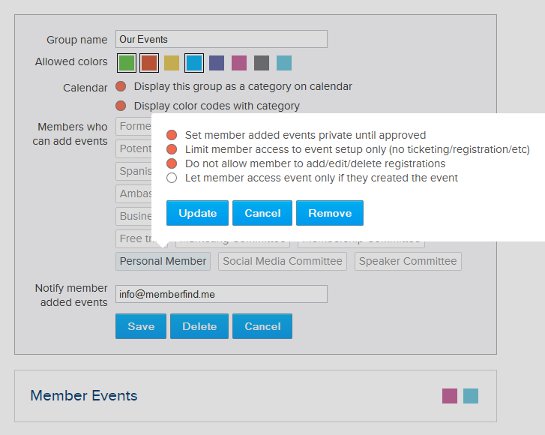The image size is (545, 435).
Task: Select the Personal Member tag
Action: click(x=163, y=261)
